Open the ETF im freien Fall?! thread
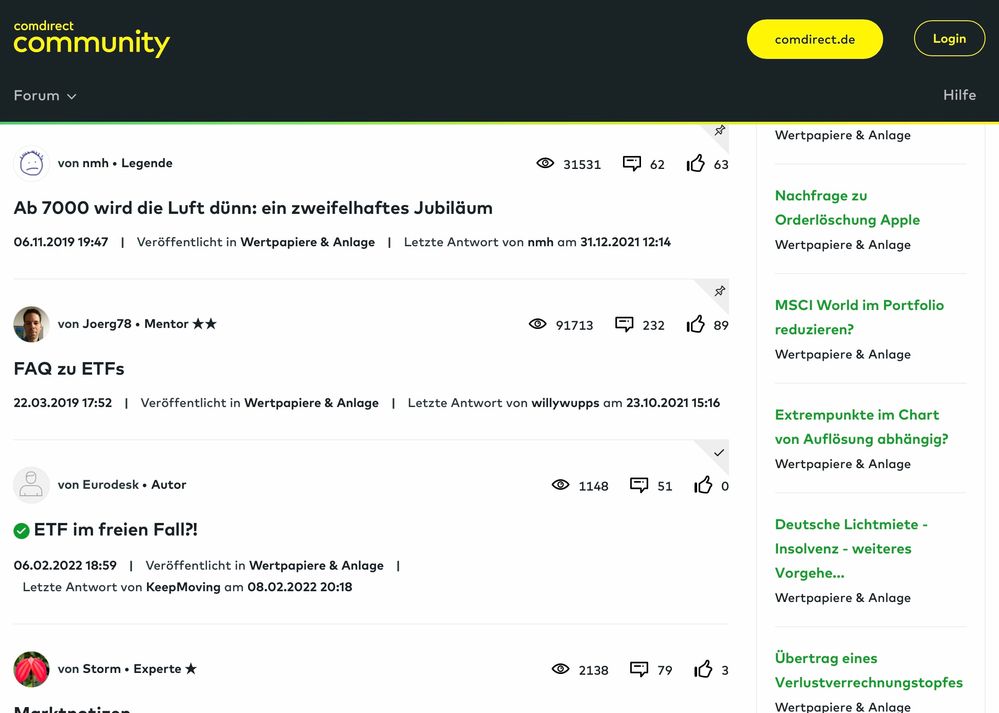The image size is (999, 713). (x=115, y=529)
